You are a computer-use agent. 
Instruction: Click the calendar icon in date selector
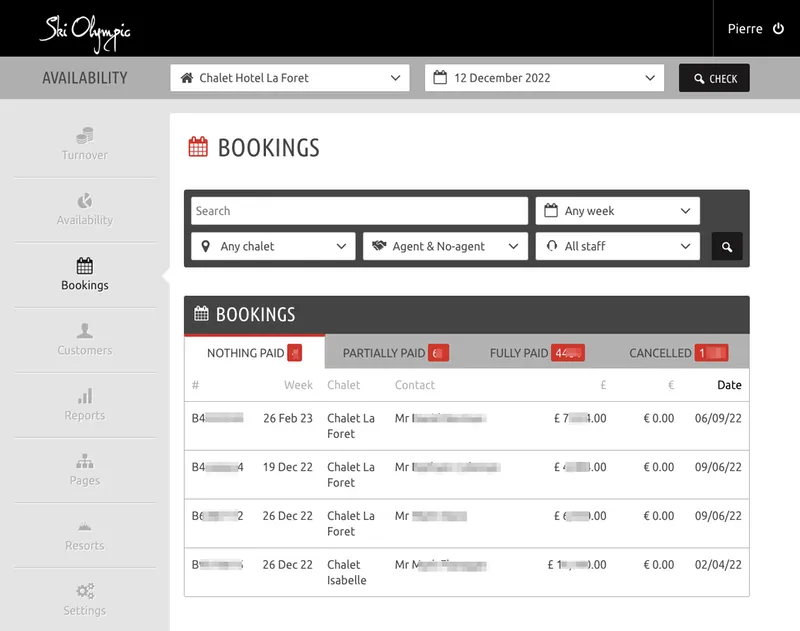click(x=440, y=78)
